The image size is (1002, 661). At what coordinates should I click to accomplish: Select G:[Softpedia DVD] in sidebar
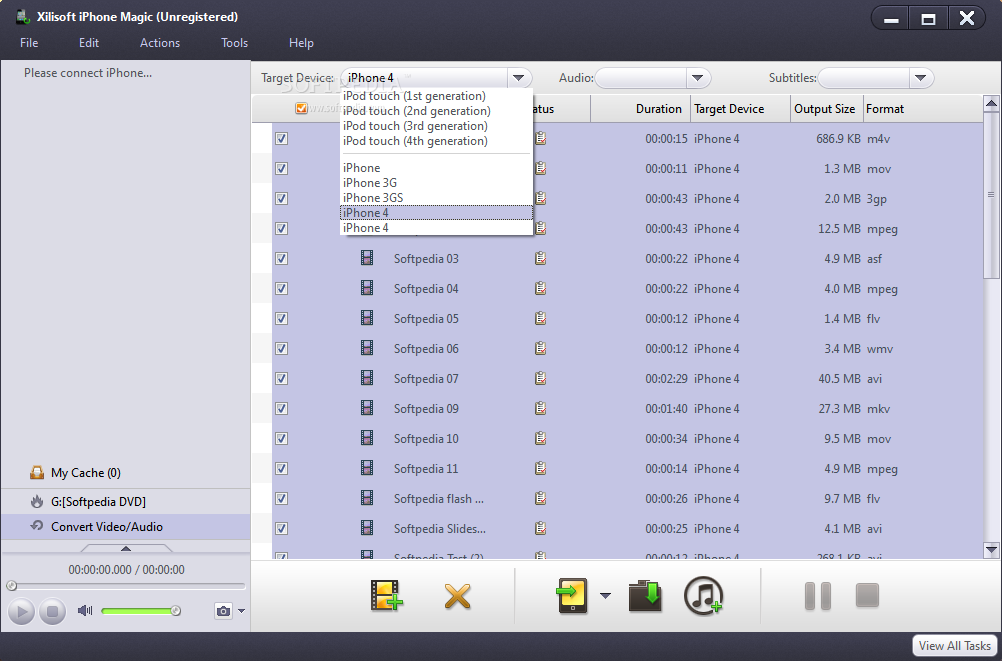point(125,502)
